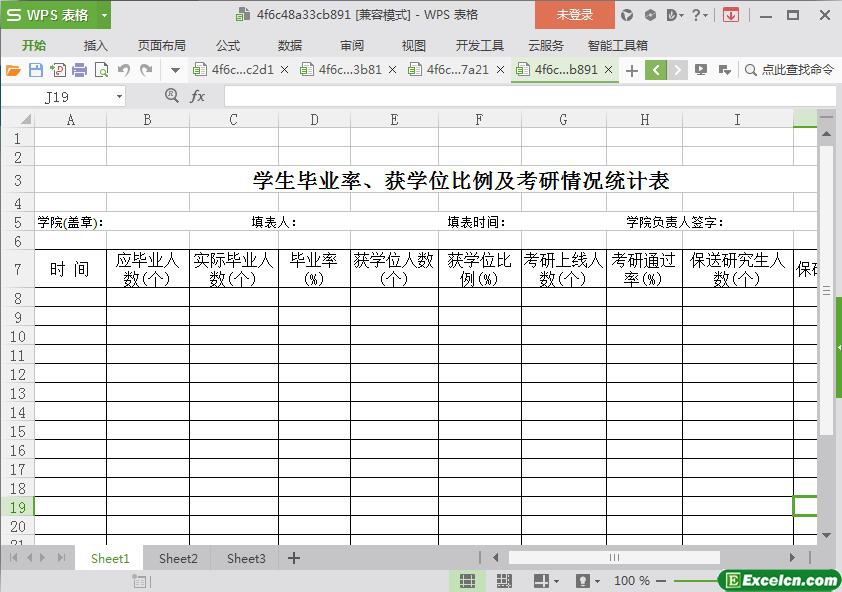
Task: Click the 未登录 login button
Action: pyautogui.click(x=574, y=15)
